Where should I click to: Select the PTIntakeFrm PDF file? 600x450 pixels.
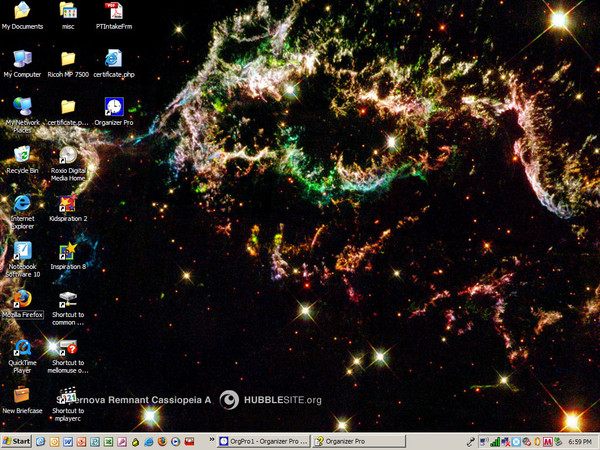pos(114,11)
